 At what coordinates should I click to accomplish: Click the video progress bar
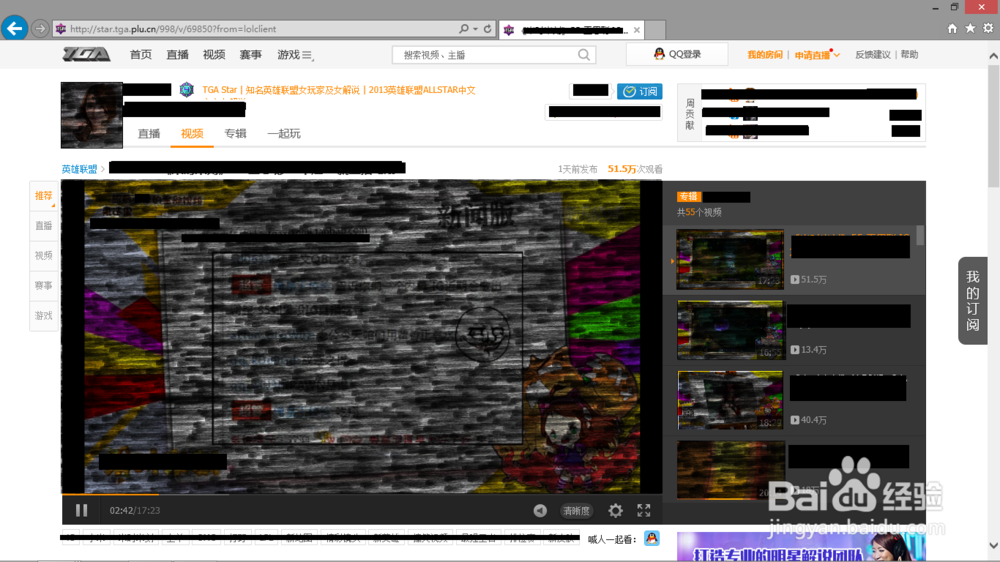tap(362, 494)
